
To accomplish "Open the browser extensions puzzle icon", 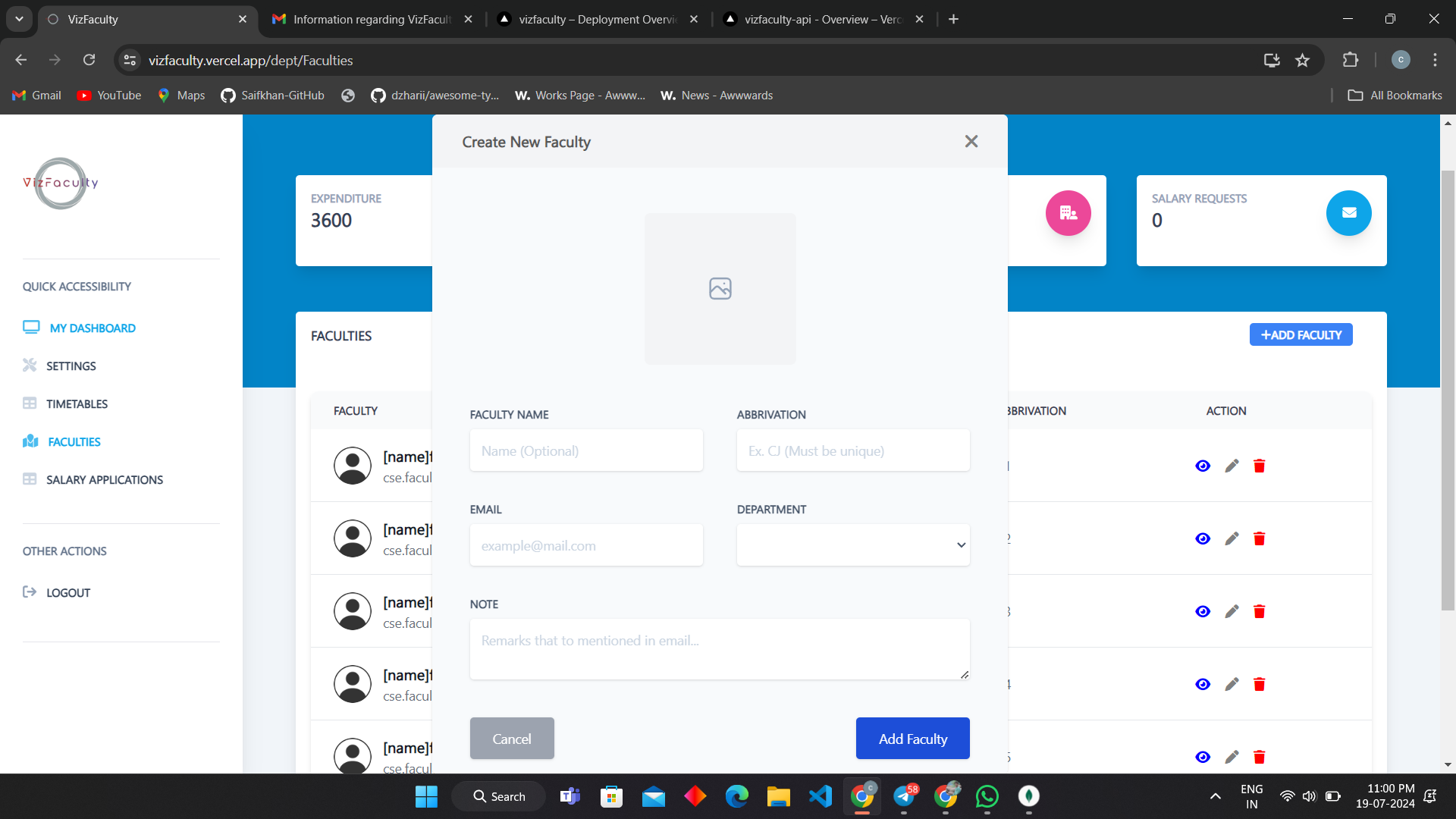I will (1350, 60).
